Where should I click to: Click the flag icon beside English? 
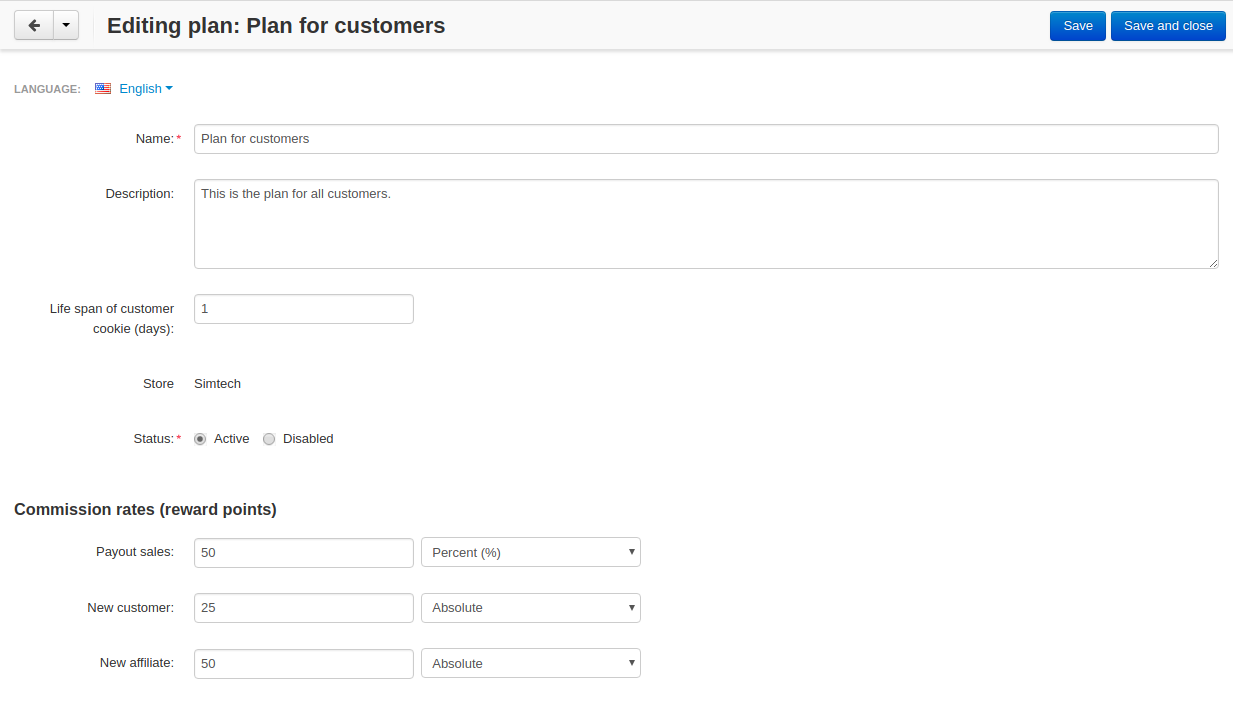[x=103, y=88]
